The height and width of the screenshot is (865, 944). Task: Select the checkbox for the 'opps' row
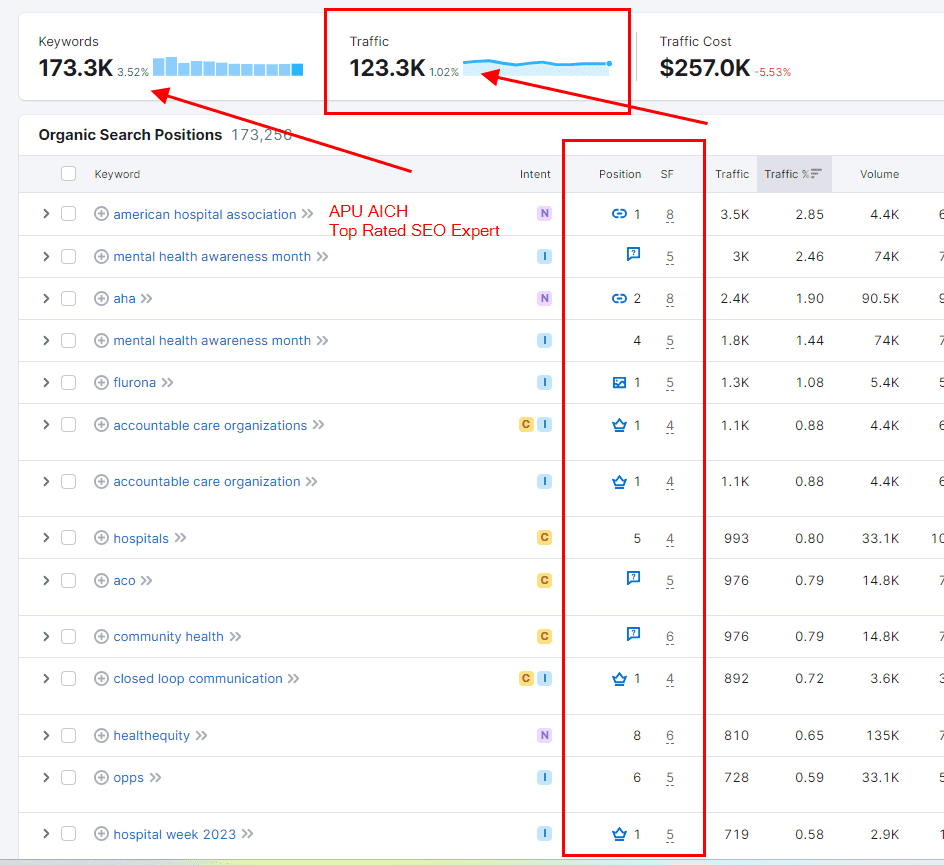[x=68, y=778]
